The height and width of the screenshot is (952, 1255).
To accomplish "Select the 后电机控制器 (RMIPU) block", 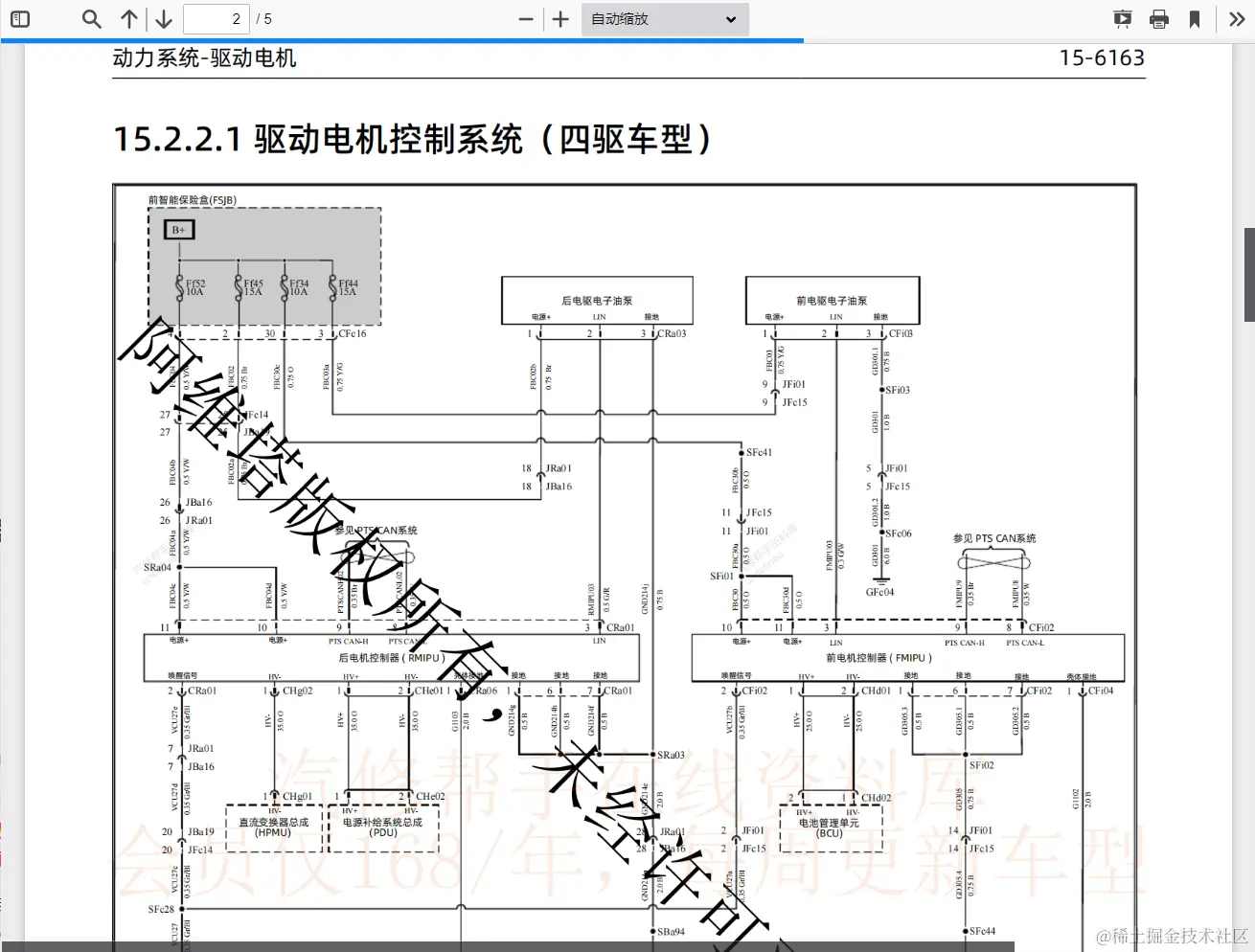I will (390, 657).
